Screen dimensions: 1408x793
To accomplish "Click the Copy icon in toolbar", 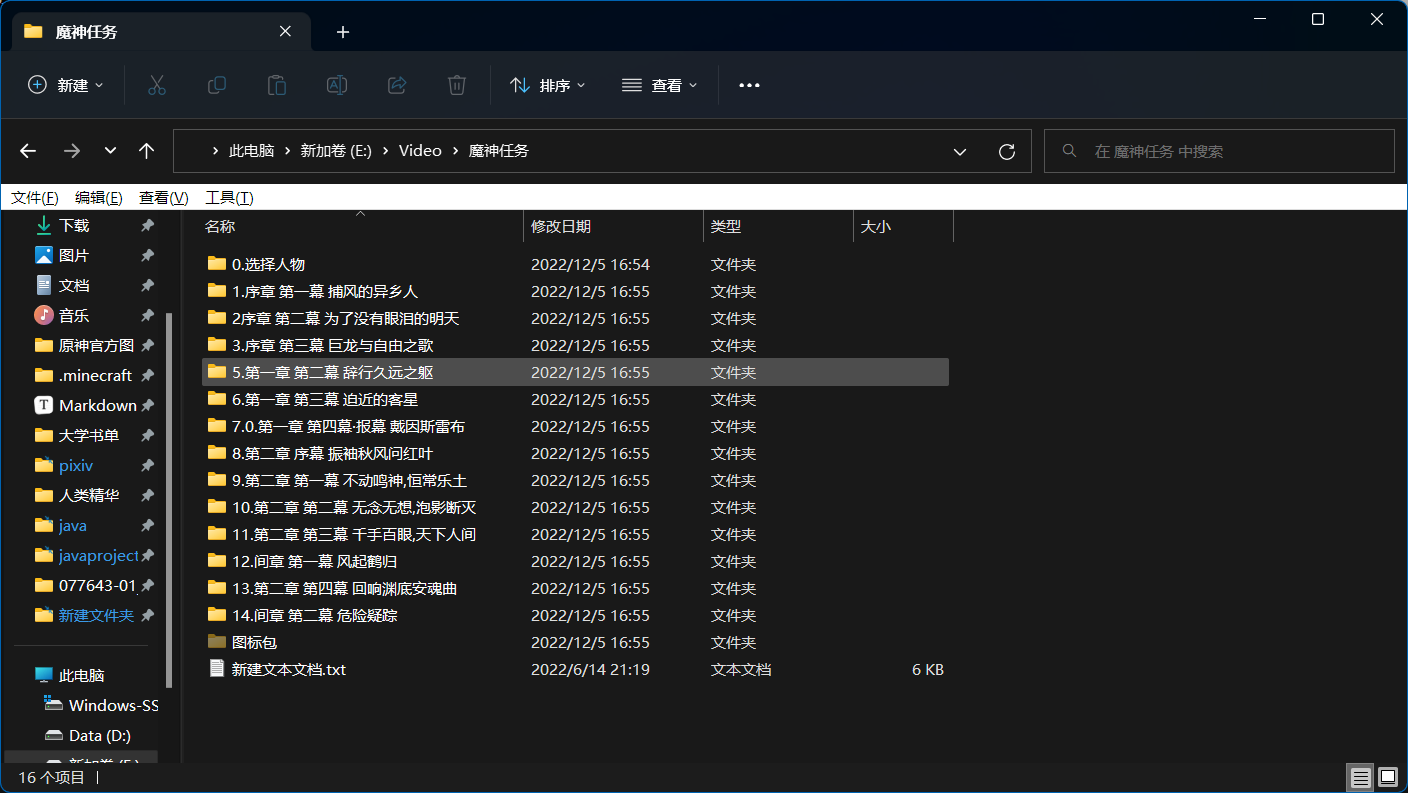I will point(217,85).
